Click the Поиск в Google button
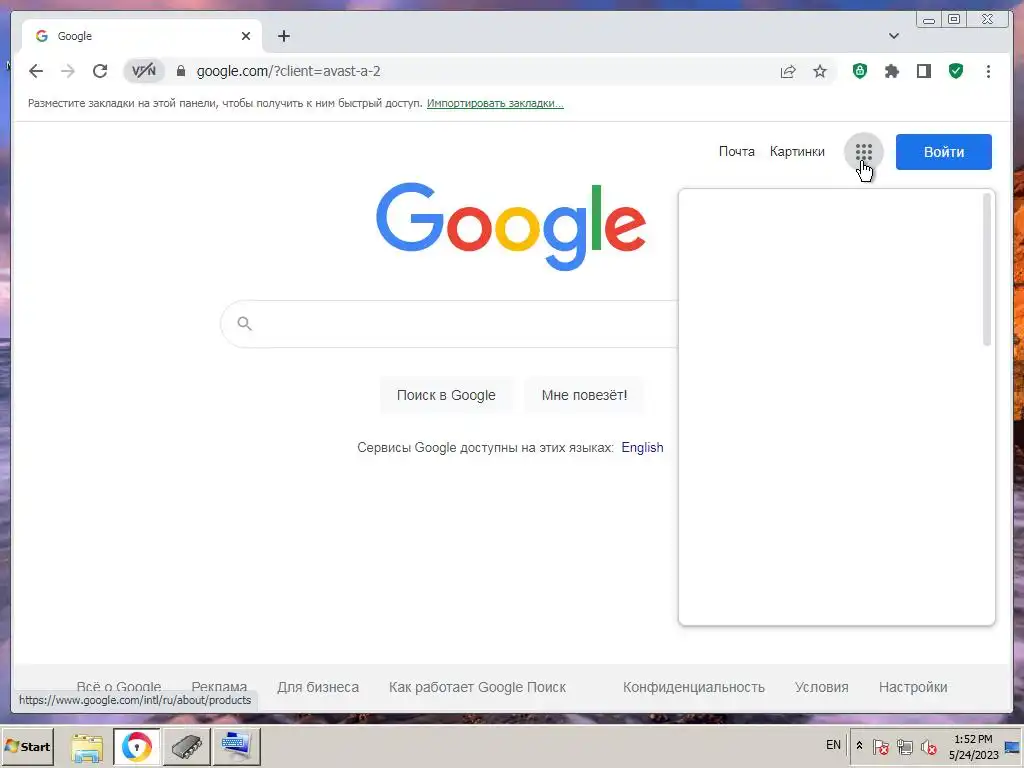This screenshot has height=768, width=1024. coord(446,395)
